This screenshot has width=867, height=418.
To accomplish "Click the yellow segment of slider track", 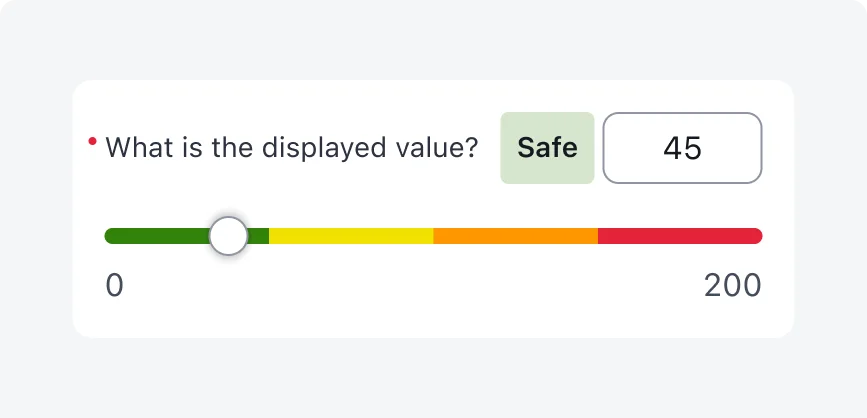I will [x=351, y=236].
